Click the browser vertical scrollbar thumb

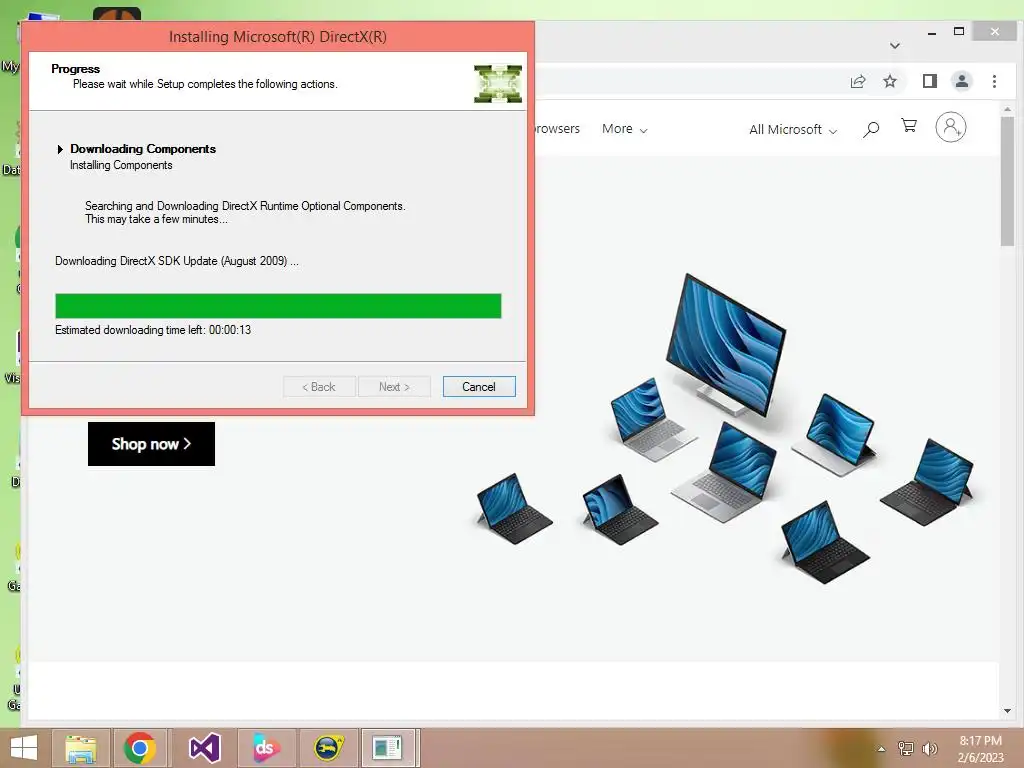tap(1007, 182)
